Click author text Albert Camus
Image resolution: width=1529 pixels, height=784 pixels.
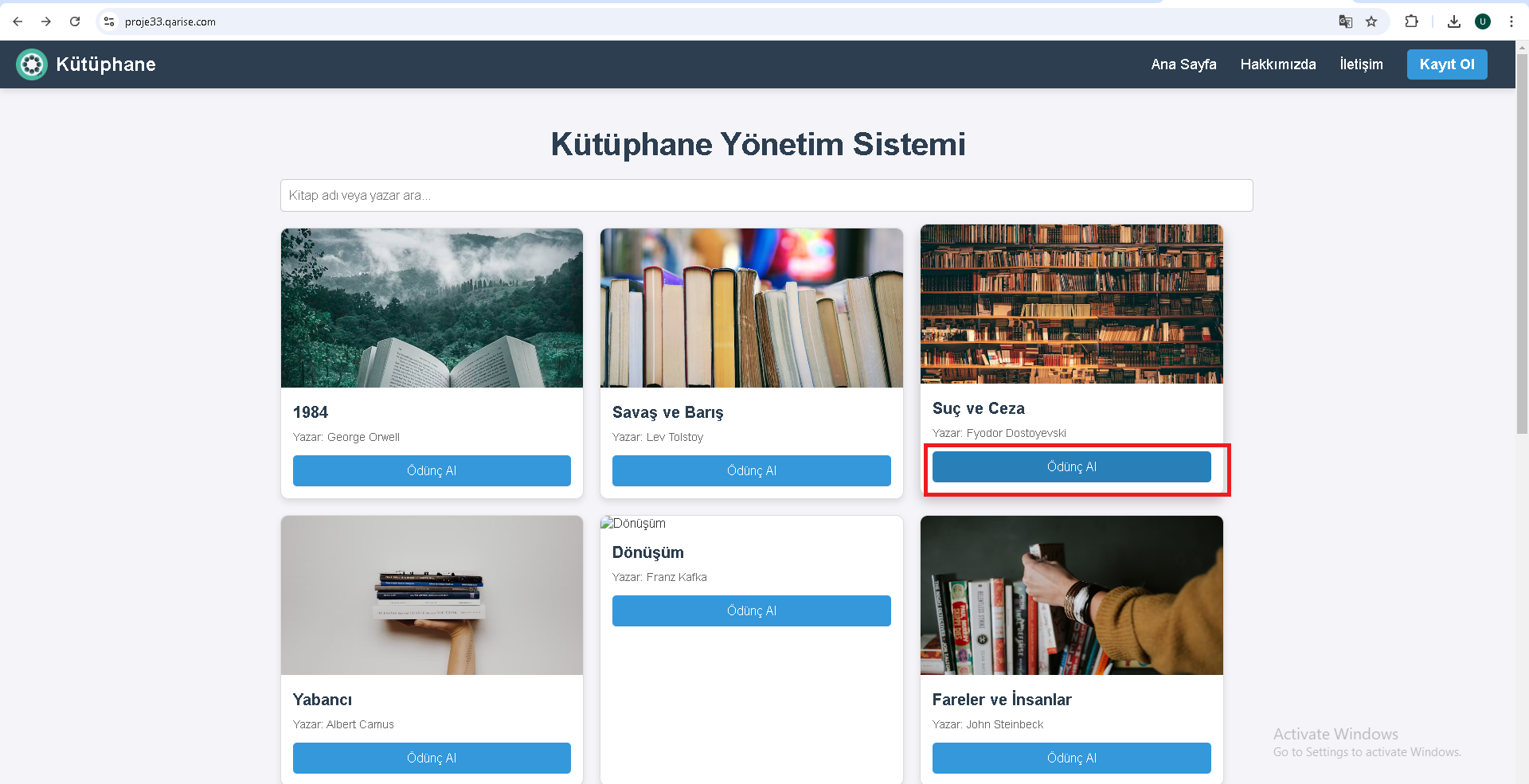tap(360, 724)
